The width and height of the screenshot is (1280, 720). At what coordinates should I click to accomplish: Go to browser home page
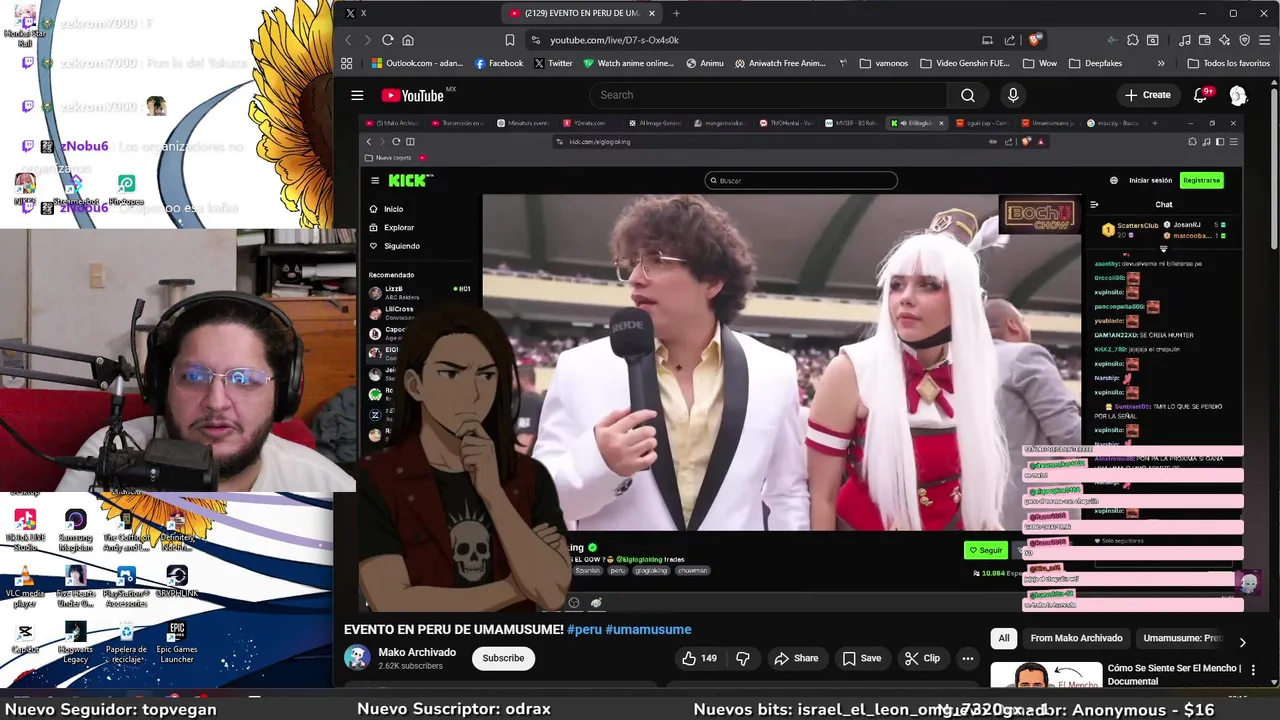click(x=408, y=40)
